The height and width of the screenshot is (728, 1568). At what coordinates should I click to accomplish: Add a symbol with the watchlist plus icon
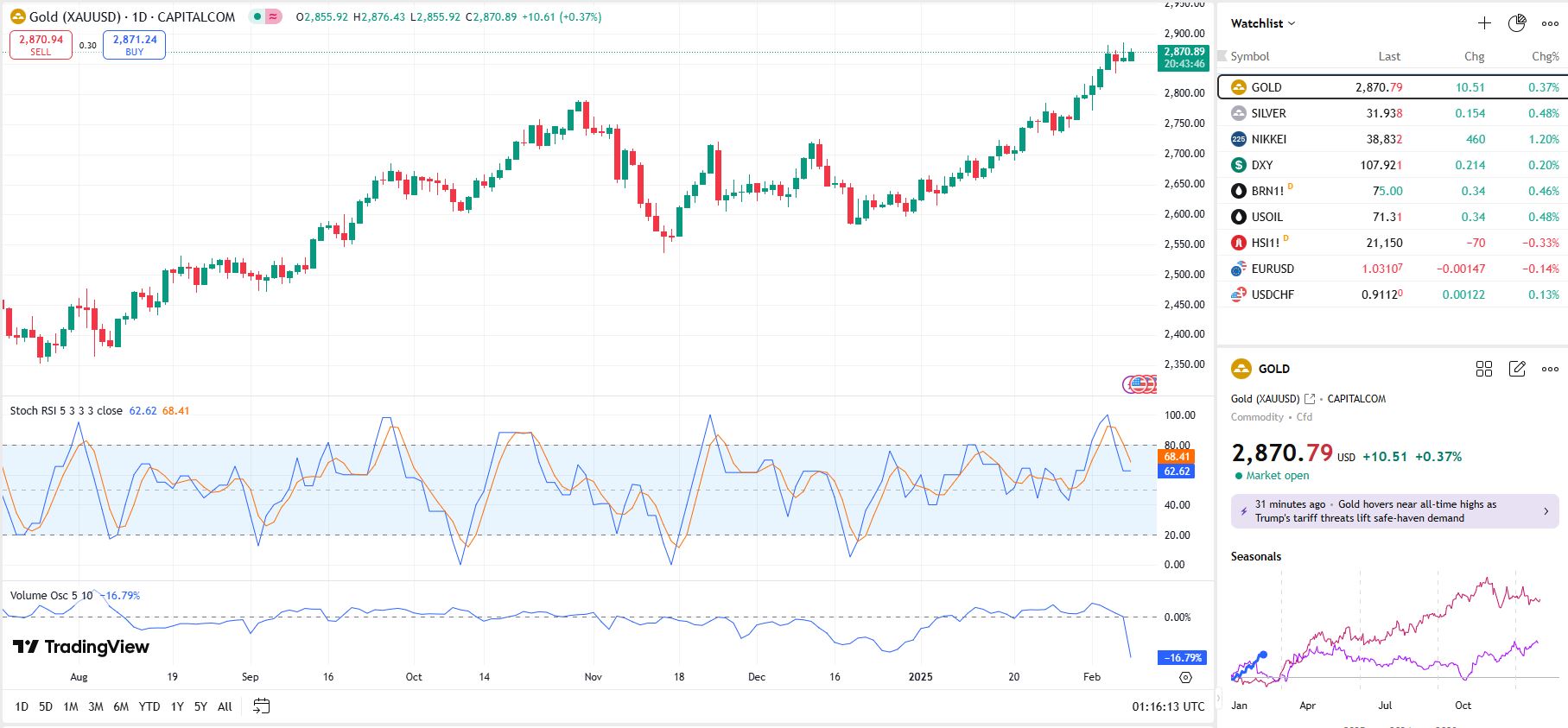(1484, 23)
